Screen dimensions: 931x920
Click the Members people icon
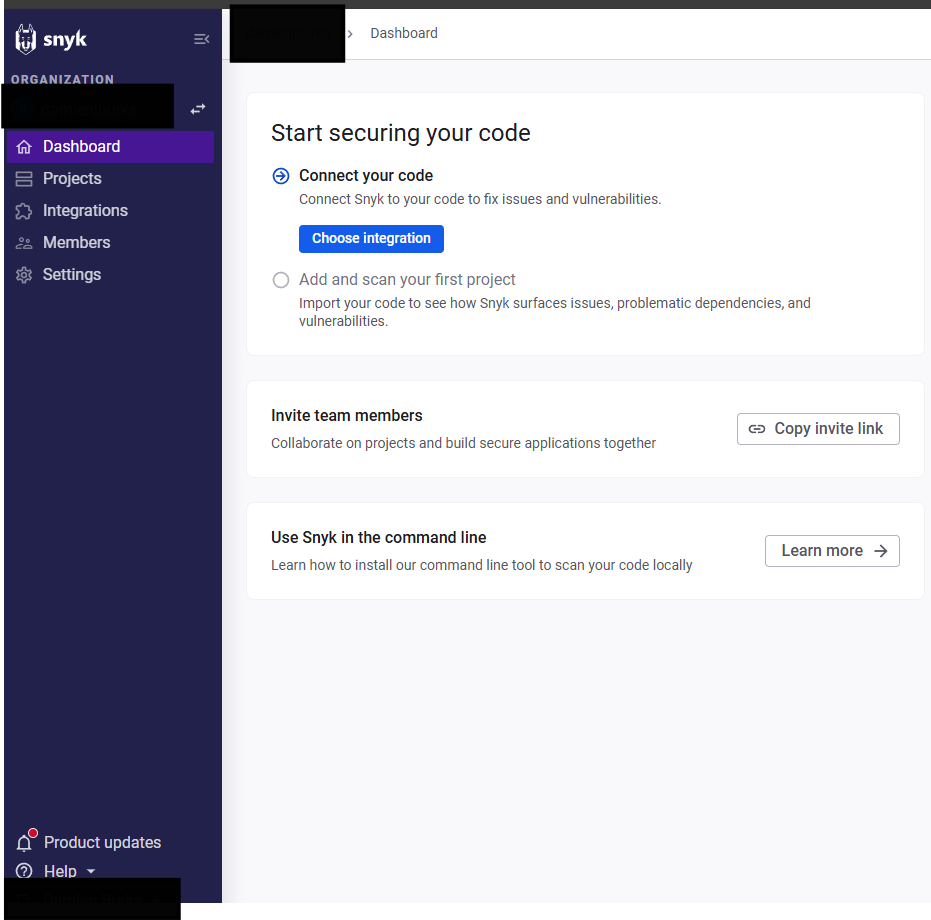pos(24,243)
